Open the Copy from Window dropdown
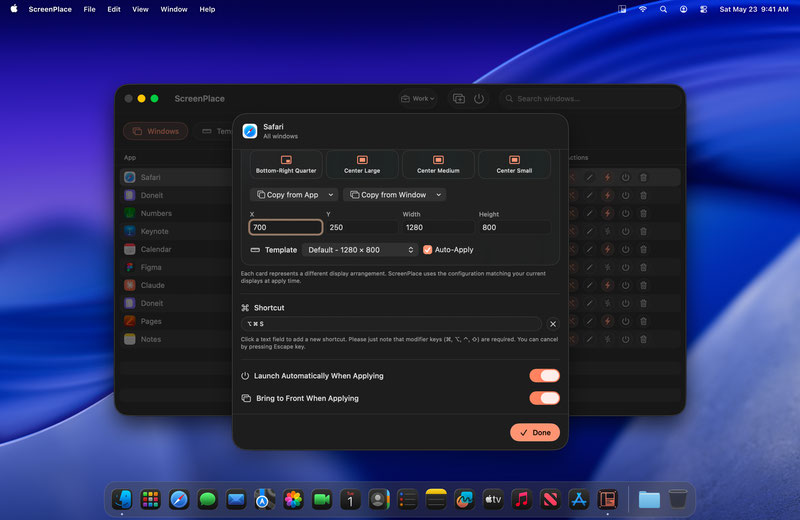The image size is (800, 520). tap(394, 194)
